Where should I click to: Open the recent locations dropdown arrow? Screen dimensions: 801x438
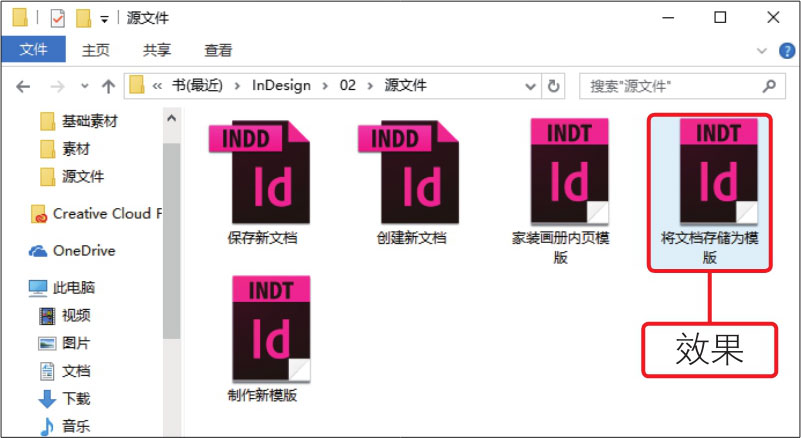click(x=84, y=86)
